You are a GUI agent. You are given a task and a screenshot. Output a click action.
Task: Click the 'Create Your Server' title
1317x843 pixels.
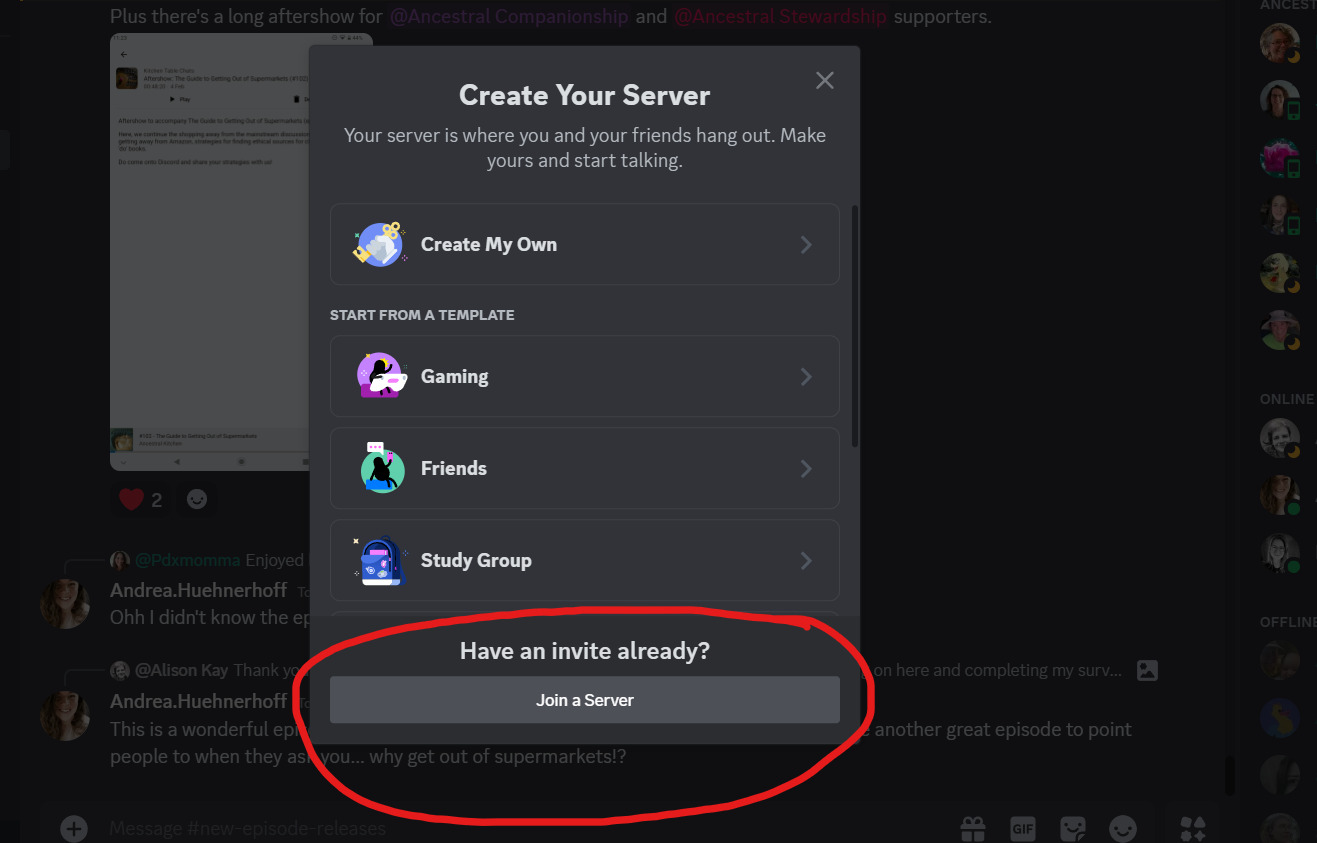tap(585, 95)
